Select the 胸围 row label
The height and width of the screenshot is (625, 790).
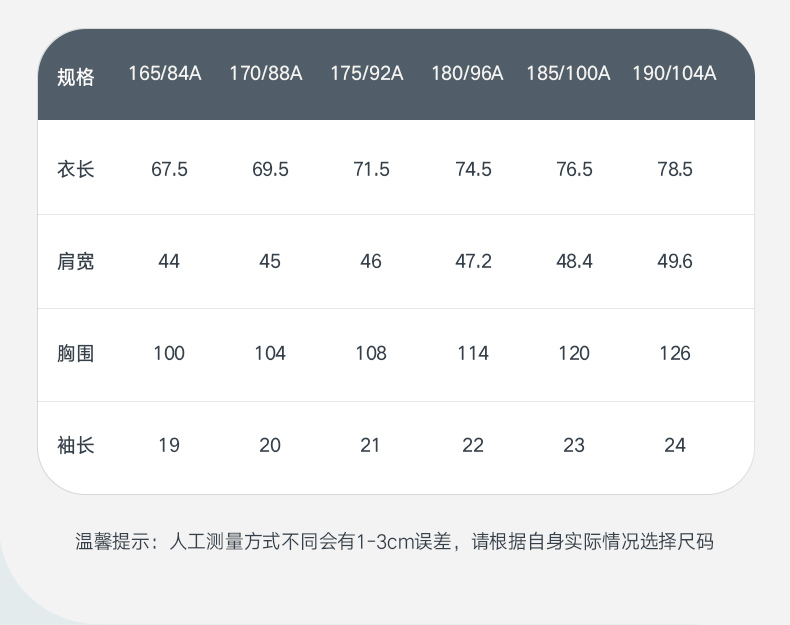(x=76, y=353)
